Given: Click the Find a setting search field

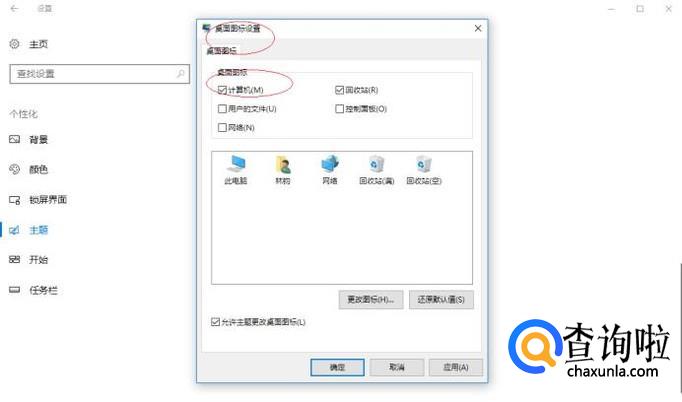Looking at the screenshot, I should click(100, 74).
